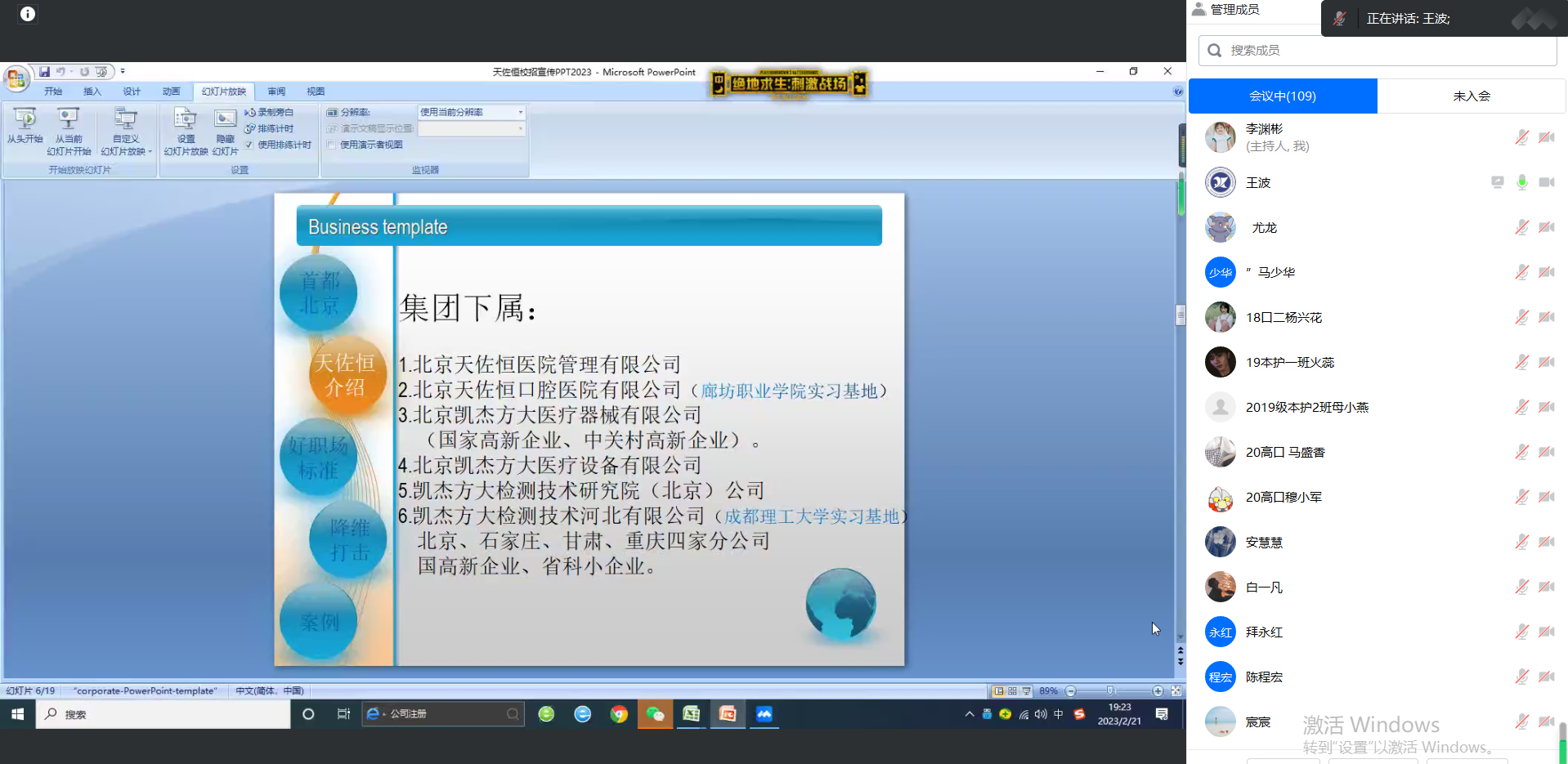Enable the 使用演示者视图 checkbox
1568x764 pixels.
pyautogui.click(x=332, y=145)
